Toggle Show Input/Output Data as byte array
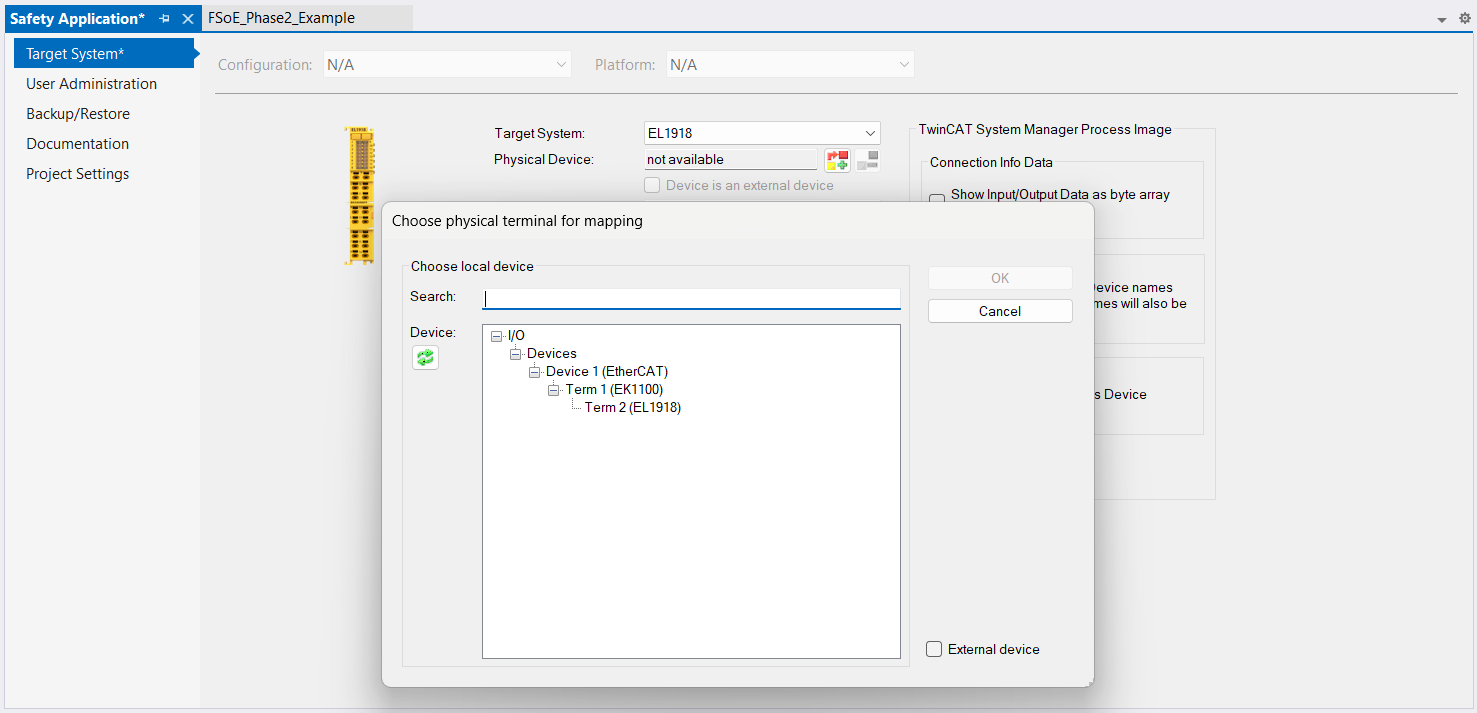The height and width of the screenshot is (713, 1477). point(937,200)
